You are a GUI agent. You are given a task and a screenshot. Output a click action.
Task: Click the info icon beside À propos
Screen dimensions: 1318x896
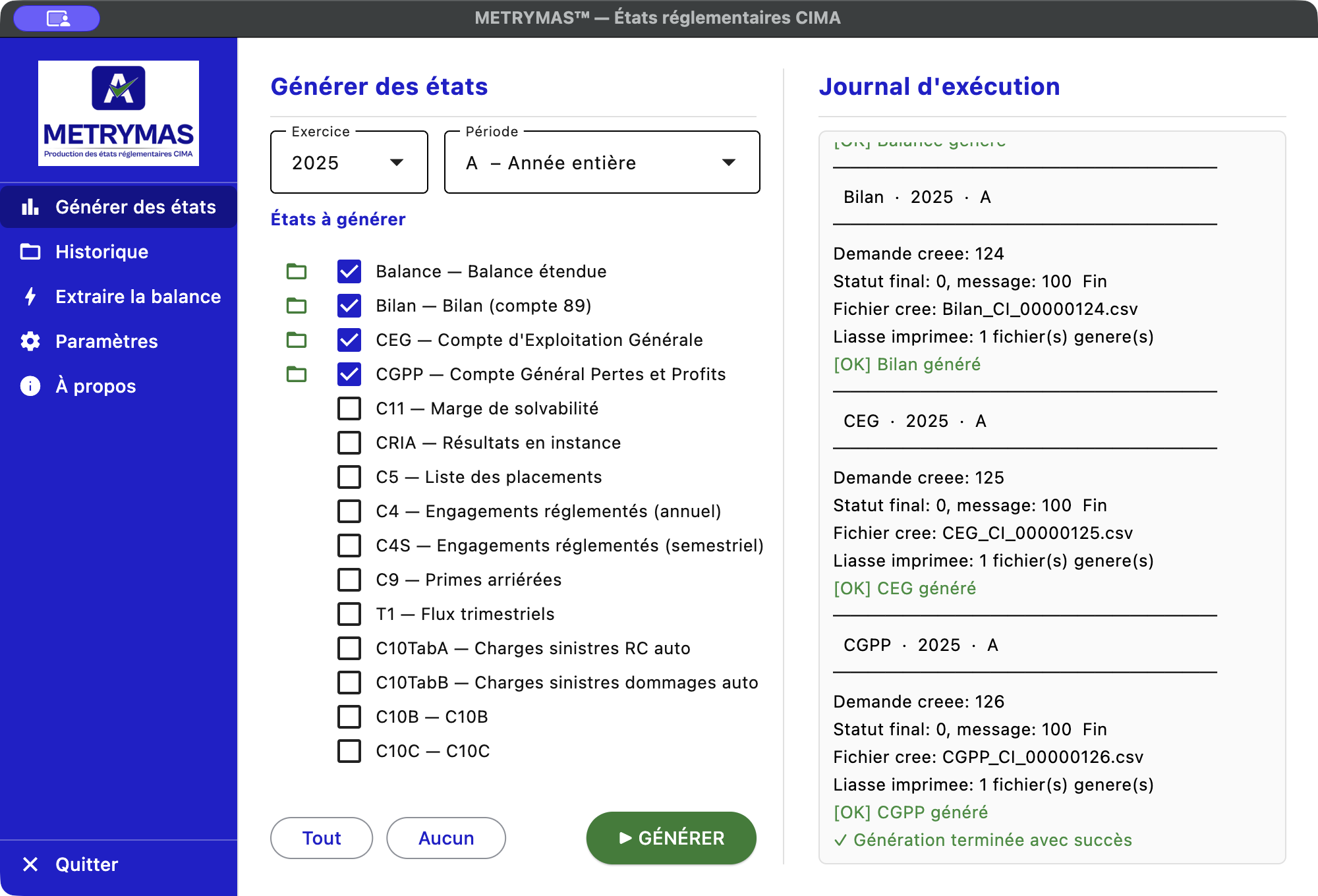(x=30, y=386)
